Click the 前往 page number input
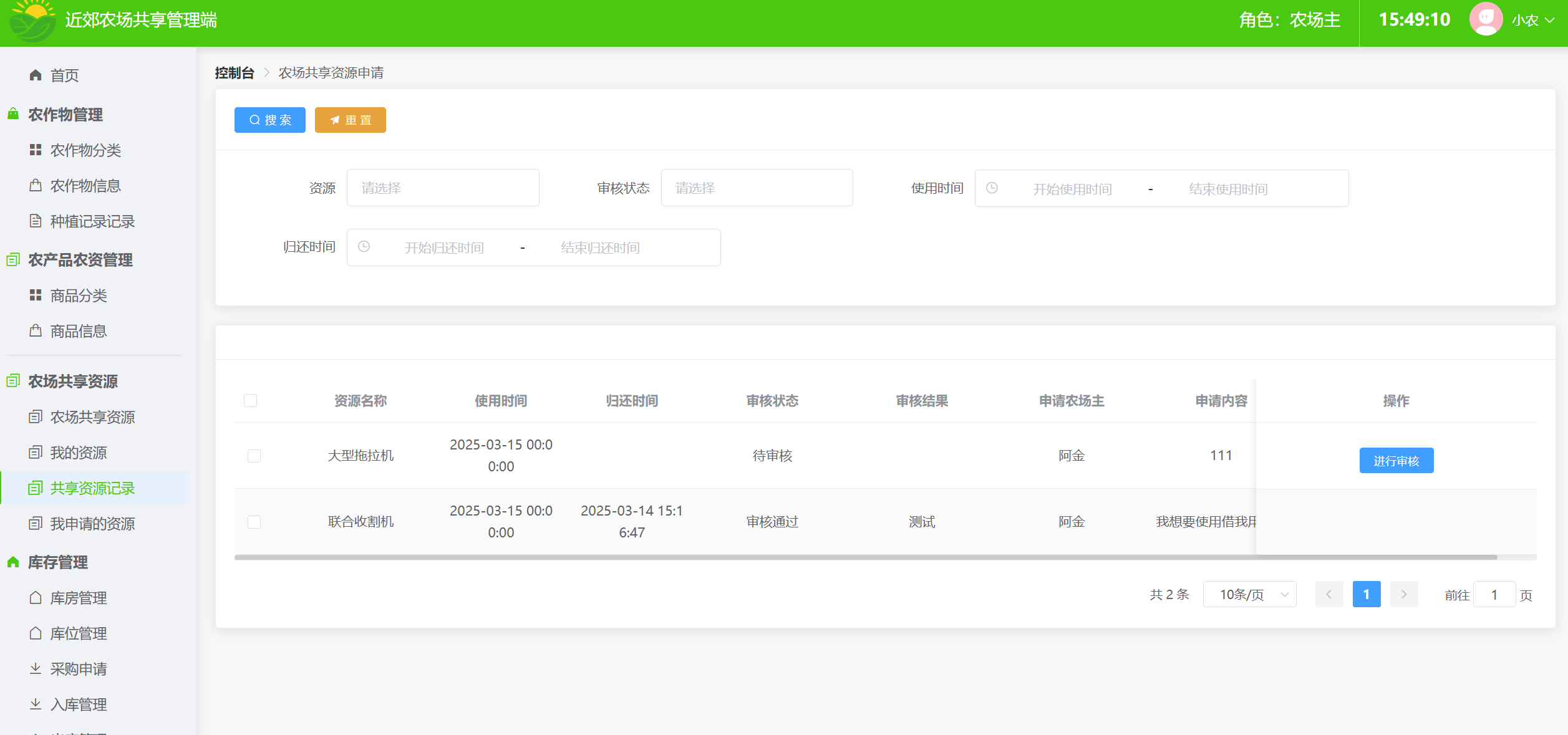 point(1494,594)
